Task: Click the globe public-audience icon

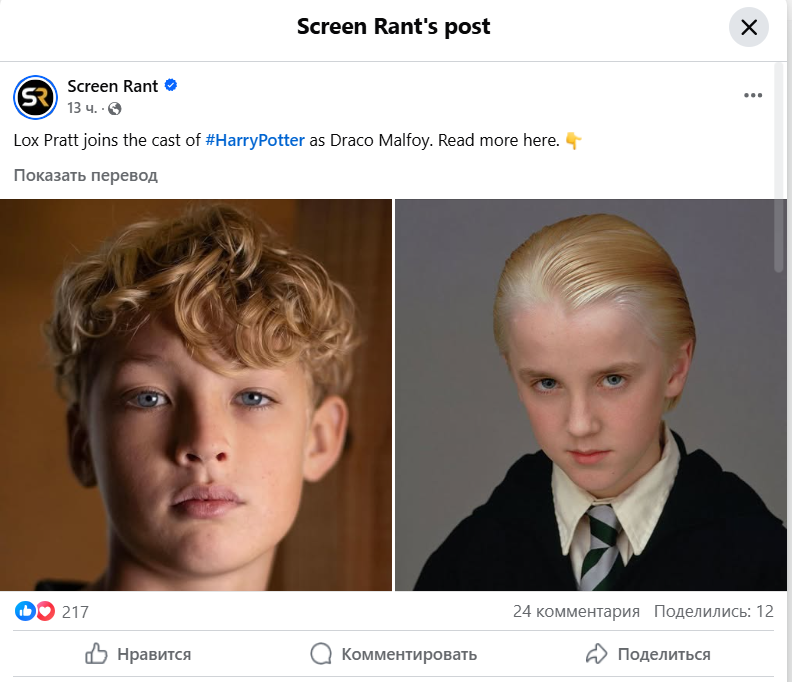Action: click(114, 108)
